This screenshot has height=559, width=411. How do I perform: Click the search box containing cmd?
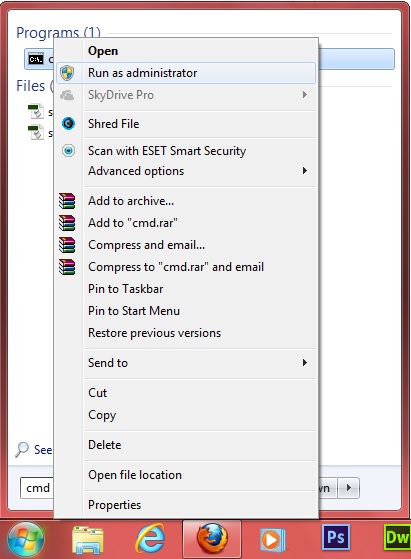point(37,488)
